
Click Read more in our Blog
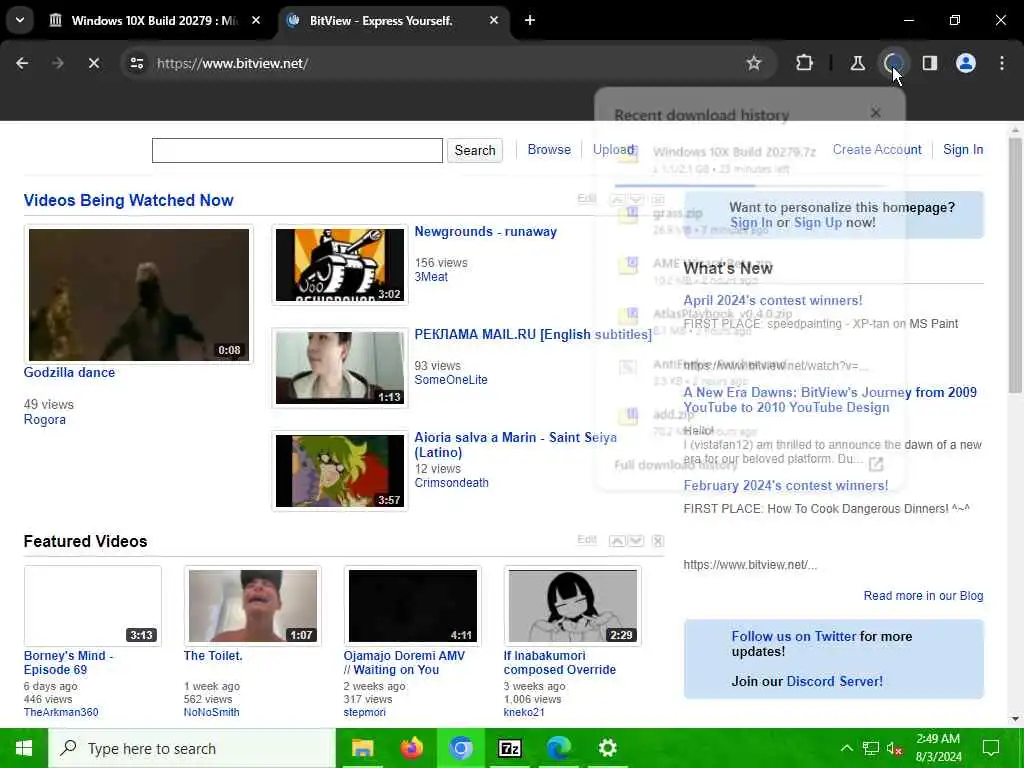pos(923,596)
